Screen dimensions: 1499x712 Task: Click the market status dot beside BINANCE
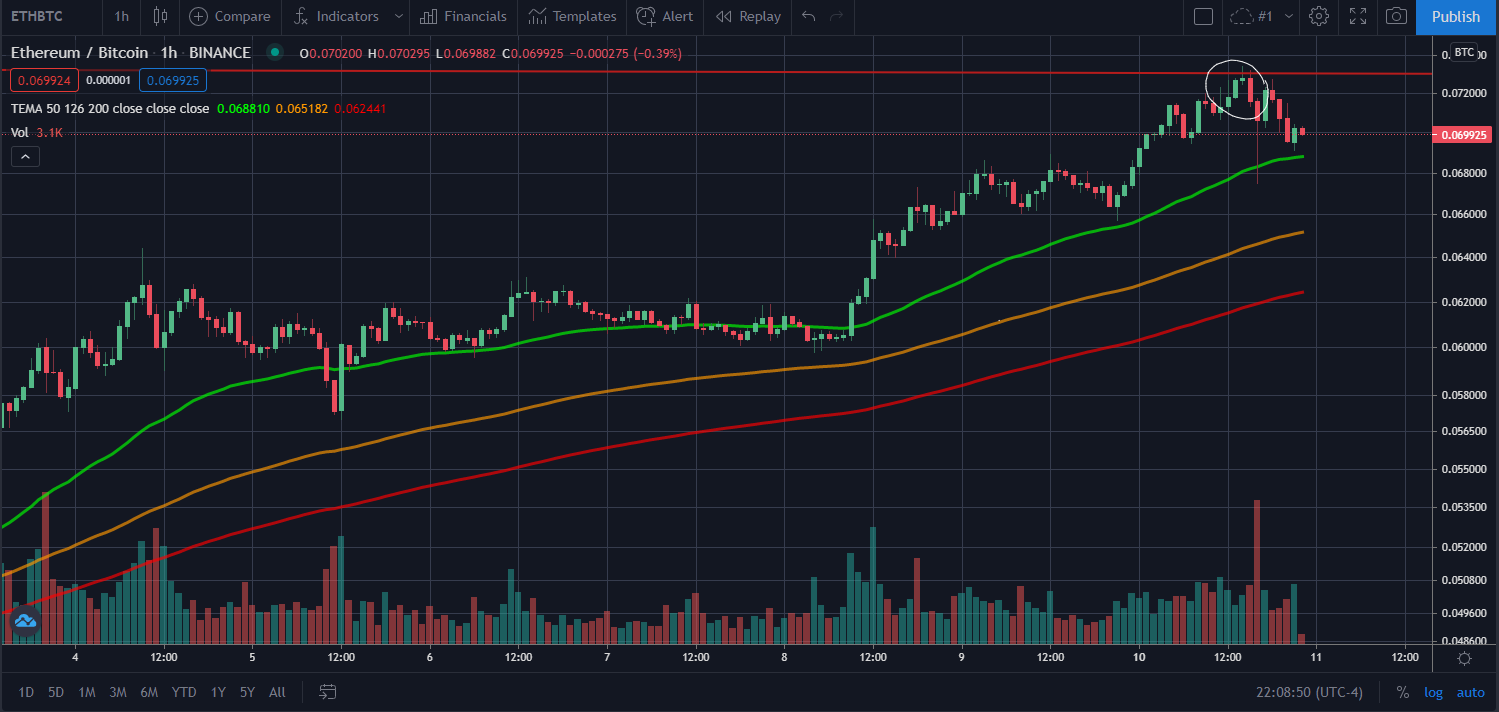275,53
